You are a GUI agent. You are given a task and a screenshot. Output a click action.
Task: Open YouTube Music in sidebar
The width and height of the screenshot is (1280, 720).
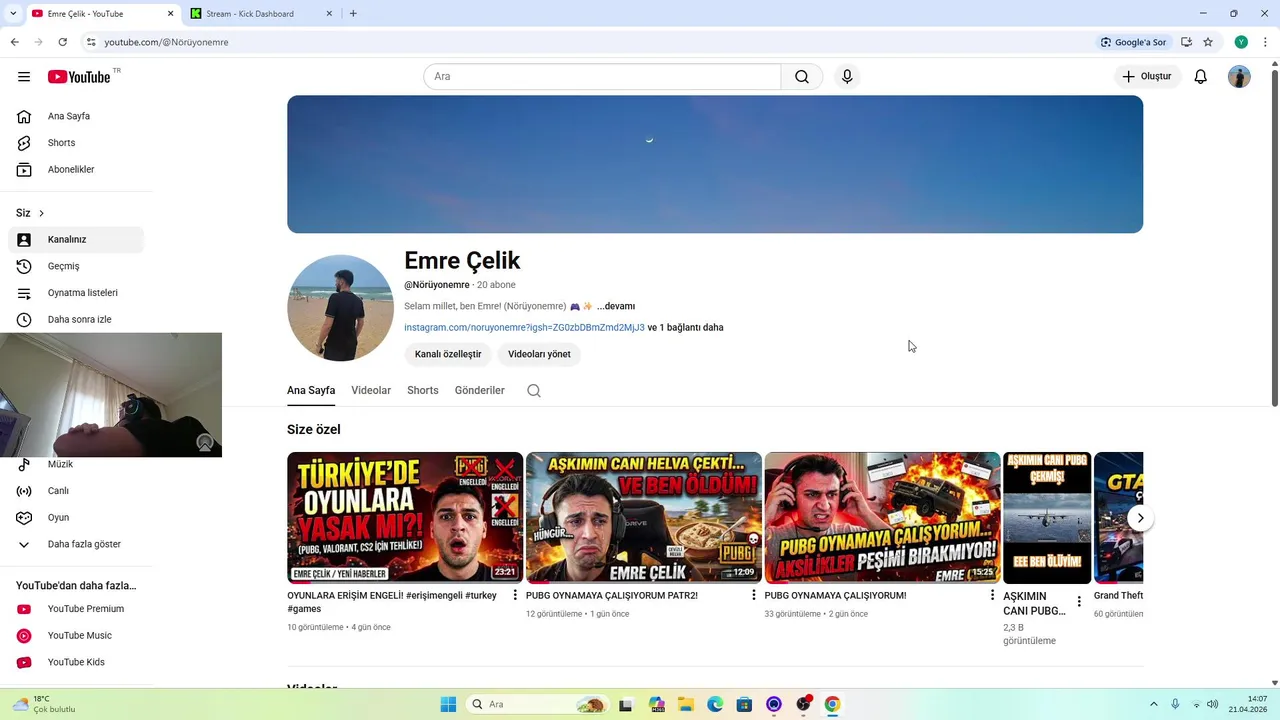coord(76,636)
